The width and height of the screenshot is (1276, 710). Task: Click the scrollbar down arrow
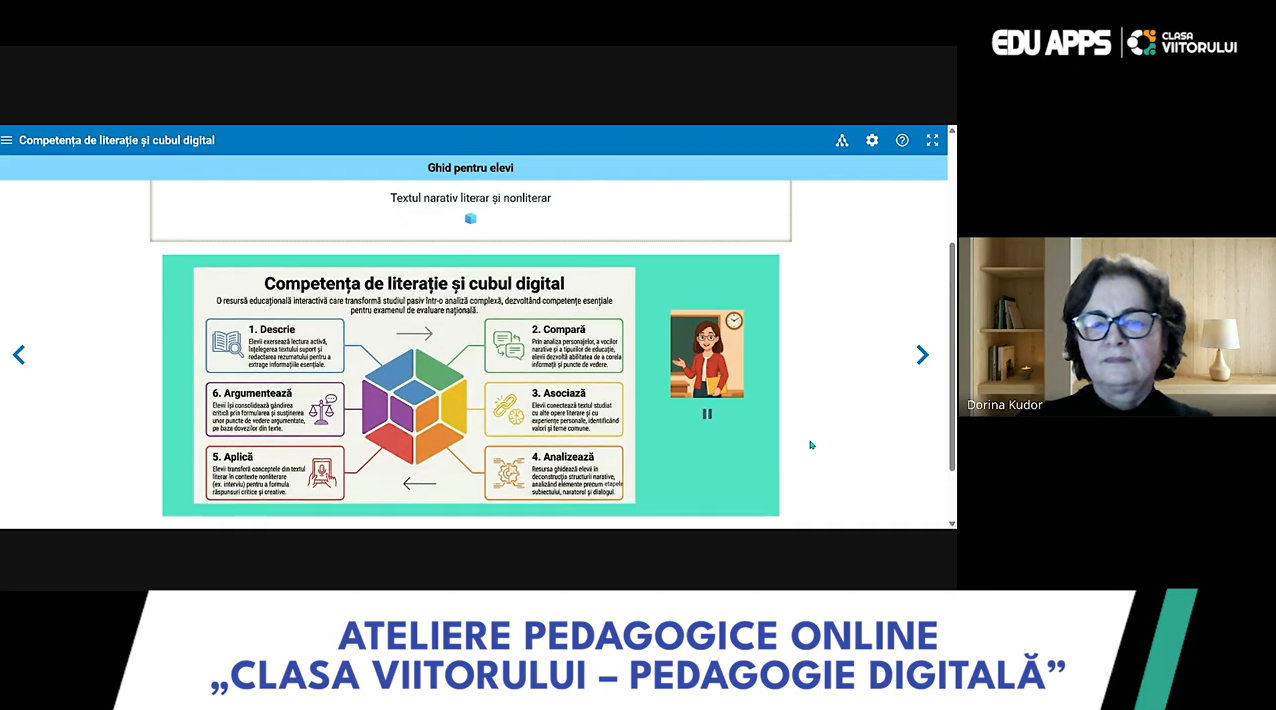tap(952, 523)
